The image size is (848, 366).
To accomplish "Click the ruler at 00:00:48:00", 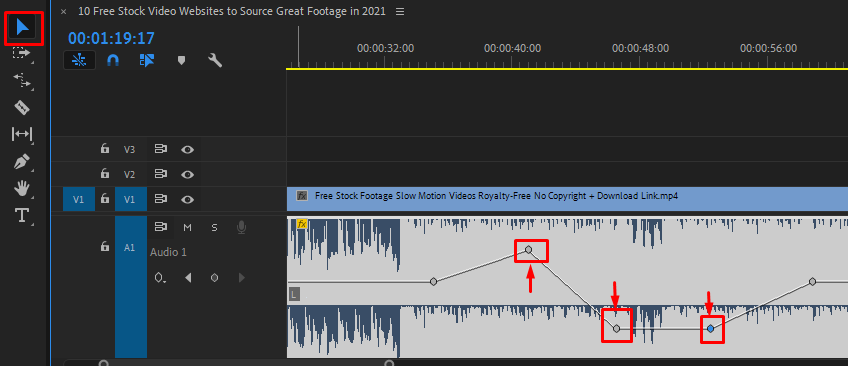I will click(x=640, y=49).
